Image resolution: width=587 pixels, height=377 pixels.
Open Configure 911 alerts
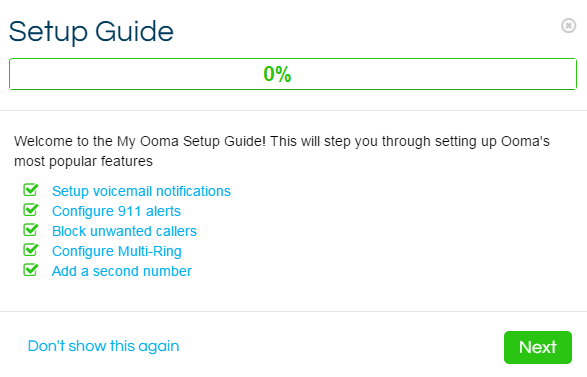tap(116, 211)
